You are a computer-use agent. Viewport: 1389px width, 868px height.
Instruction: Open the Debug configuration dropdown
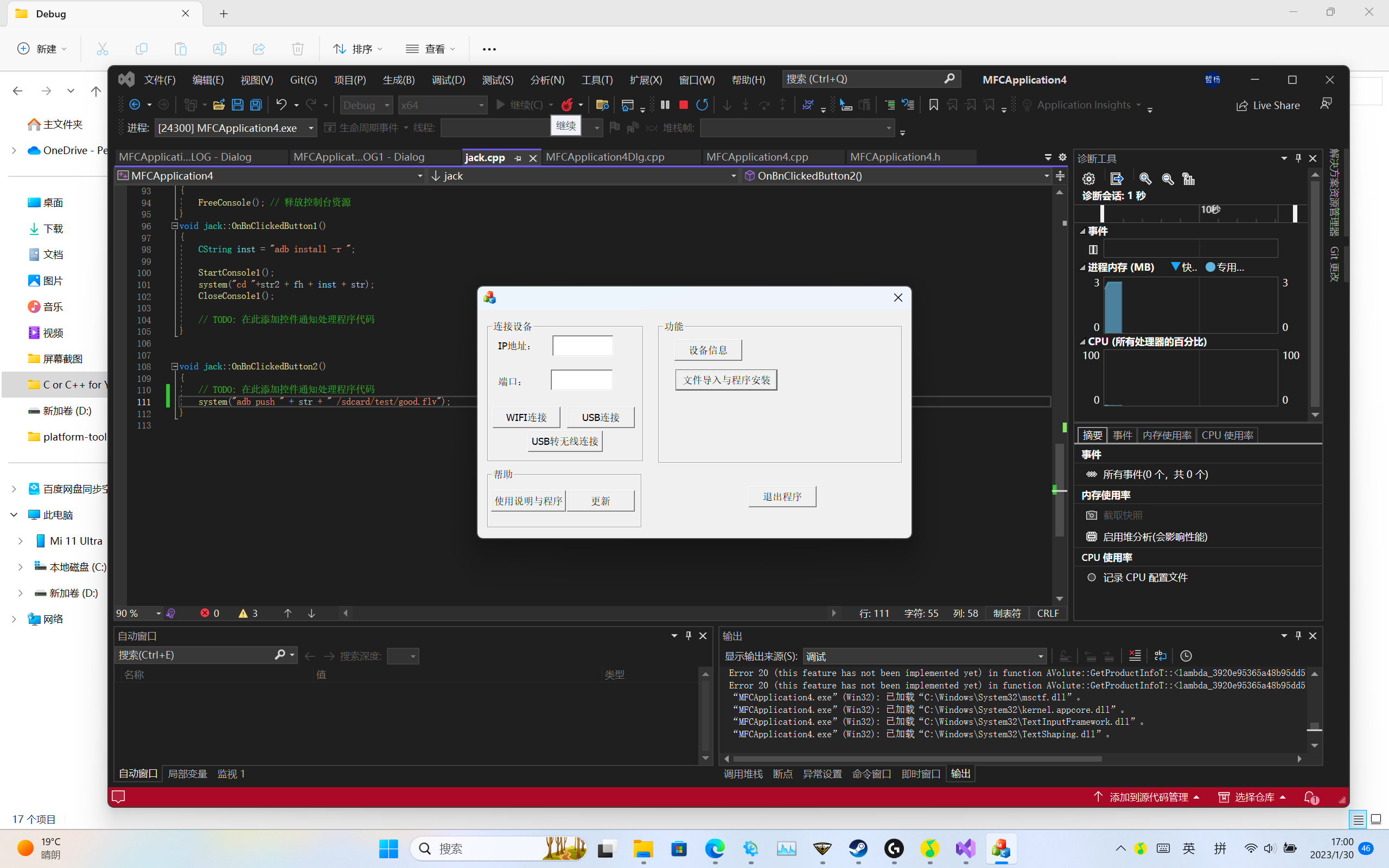[x=366, y=105]
